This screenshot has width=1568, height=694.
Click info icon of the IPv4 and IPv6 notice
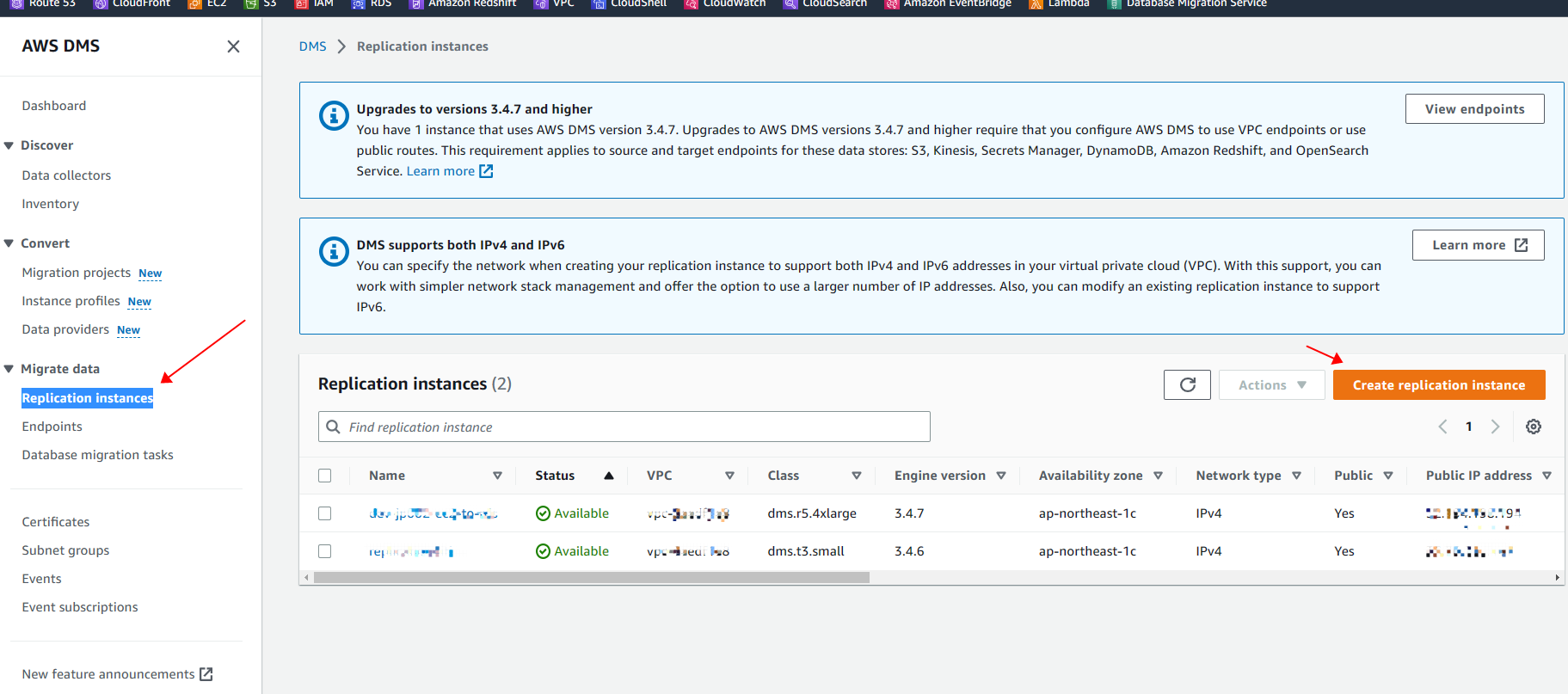[x=334, y=251]
